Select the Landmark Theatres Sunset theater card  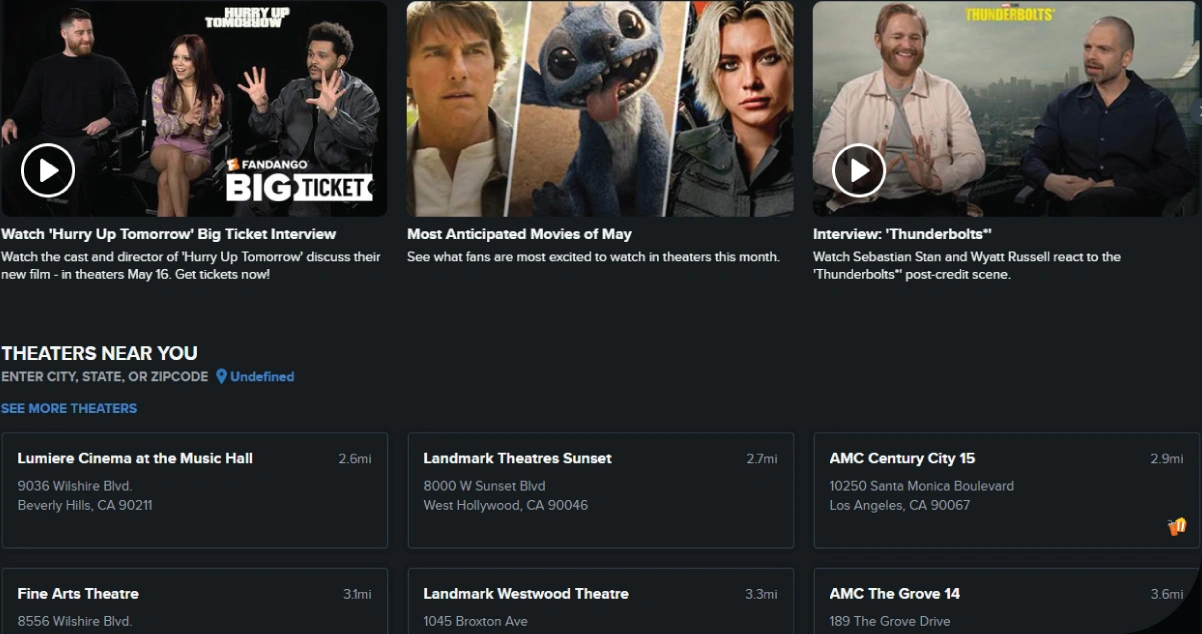pyautogui.click(x=517, y=458)
